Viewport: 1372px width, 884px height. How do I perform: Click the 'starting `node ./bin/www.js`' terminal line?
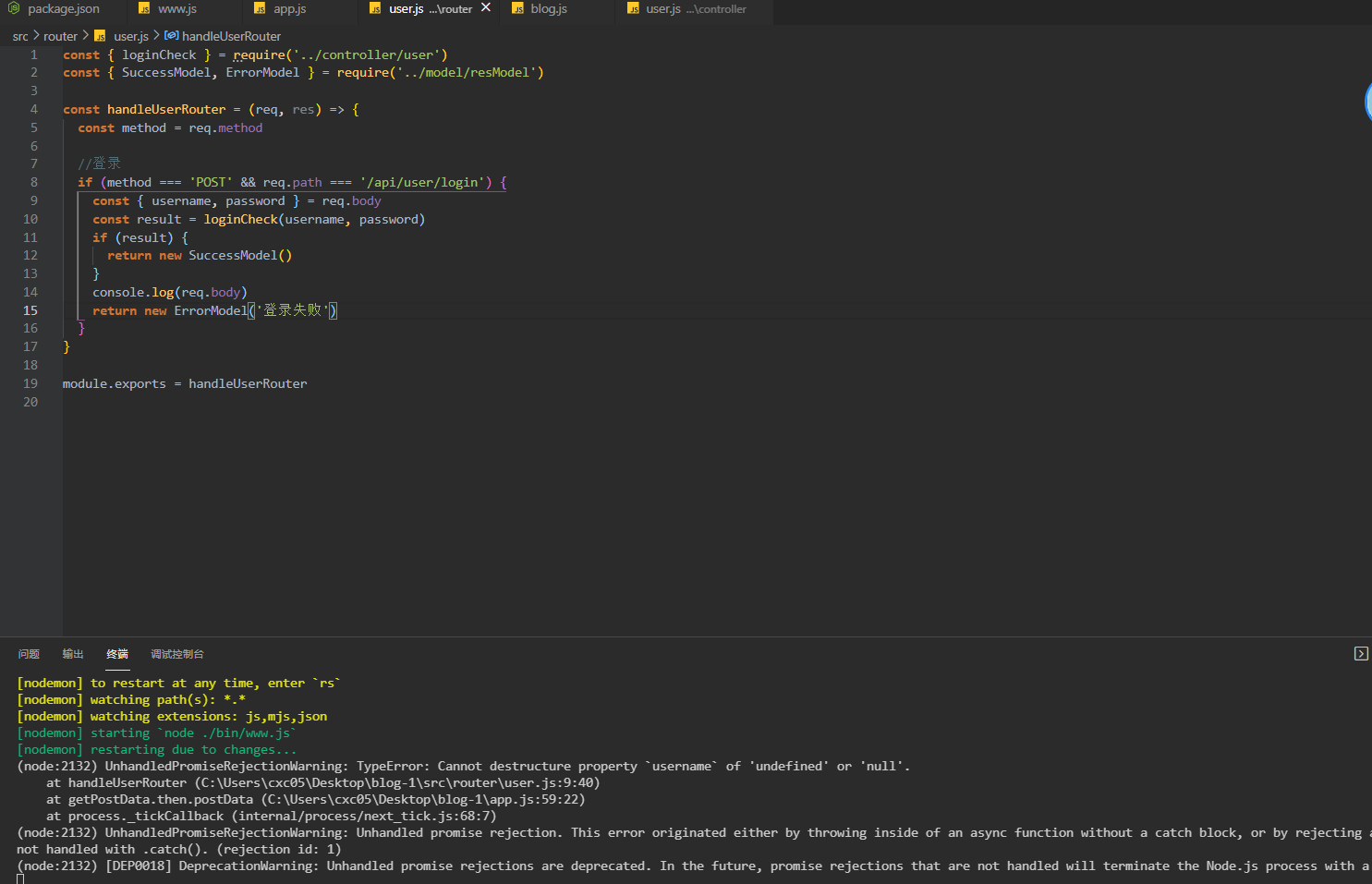[157, 733]
